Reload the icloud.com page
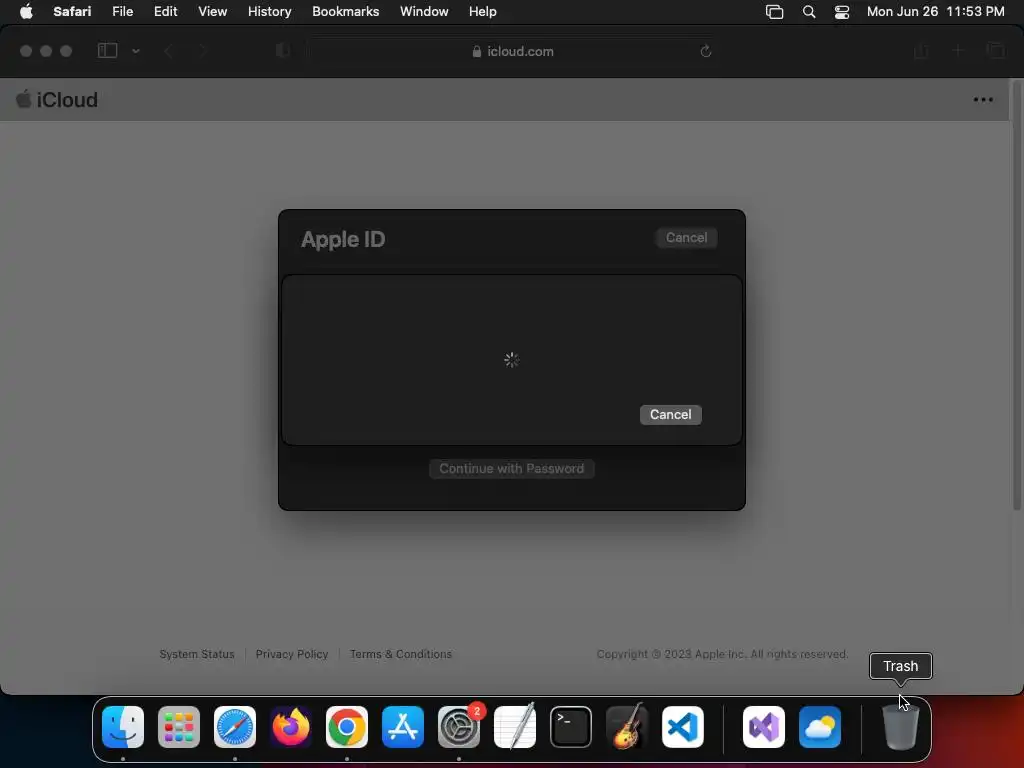 [x=705, y=51]
